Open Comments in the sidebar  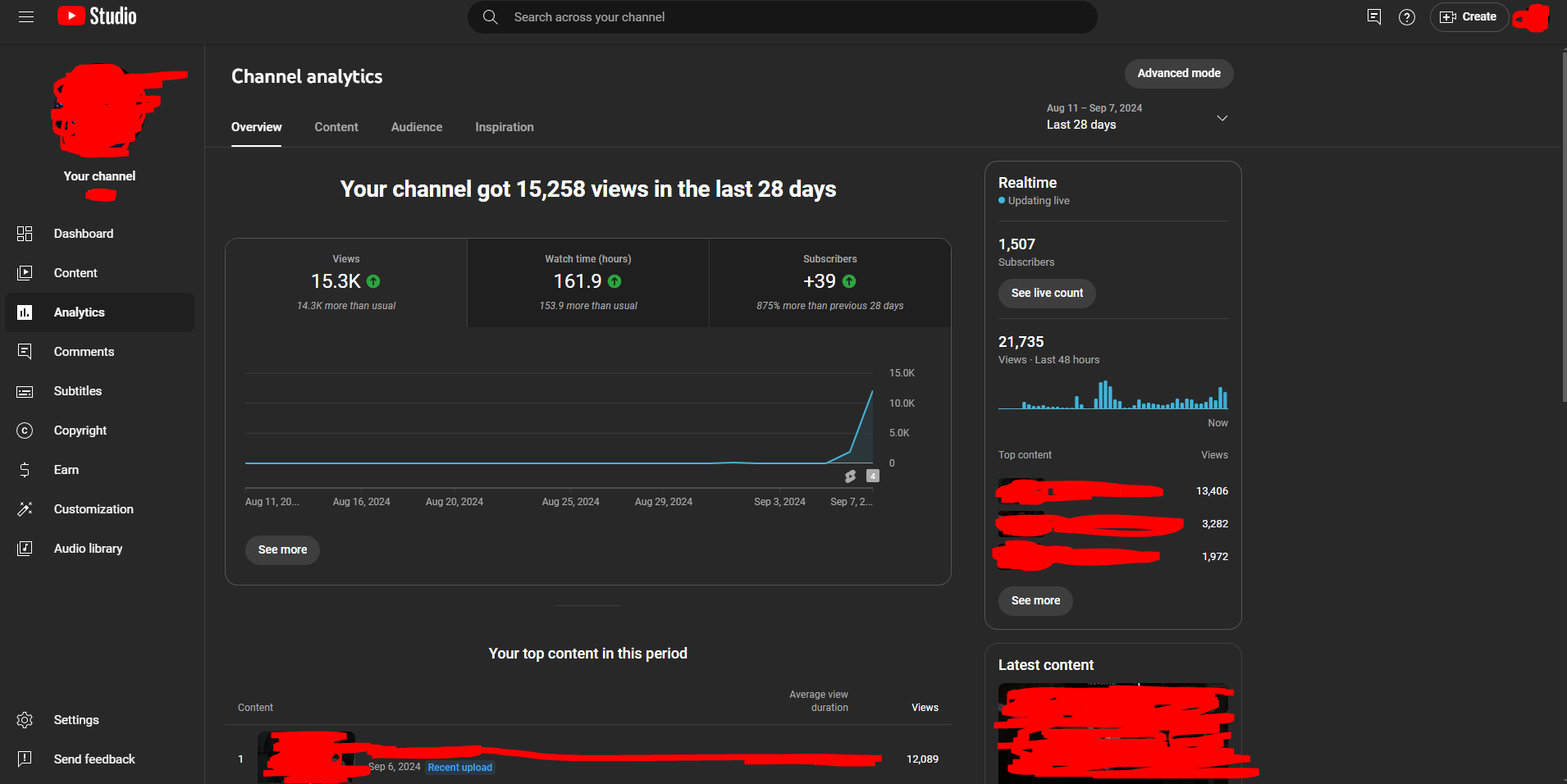tap(99, 352)
